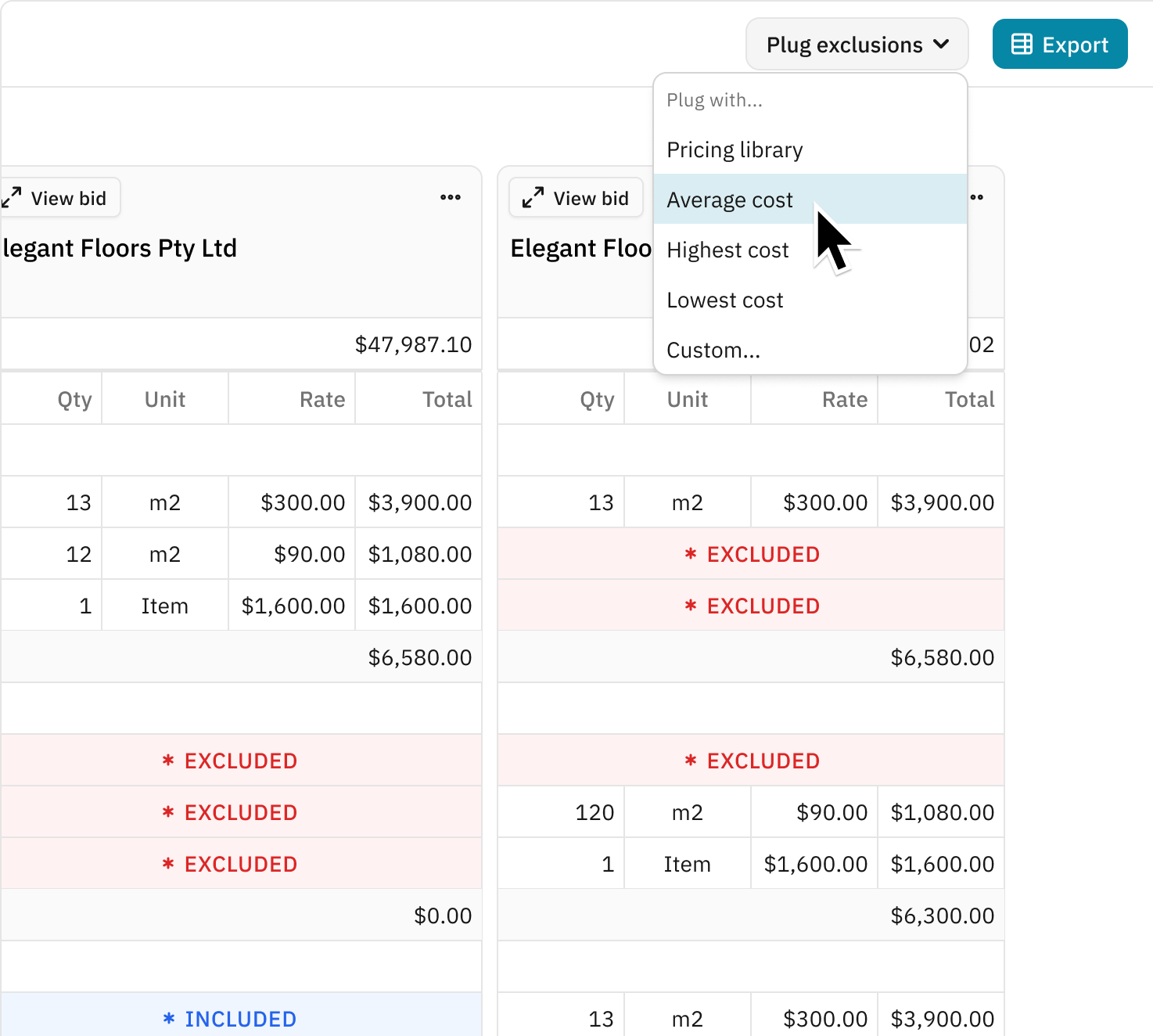Click the Export table icon
The width and height of the screenshot is (1153, 1036).
coord(1022,45)
